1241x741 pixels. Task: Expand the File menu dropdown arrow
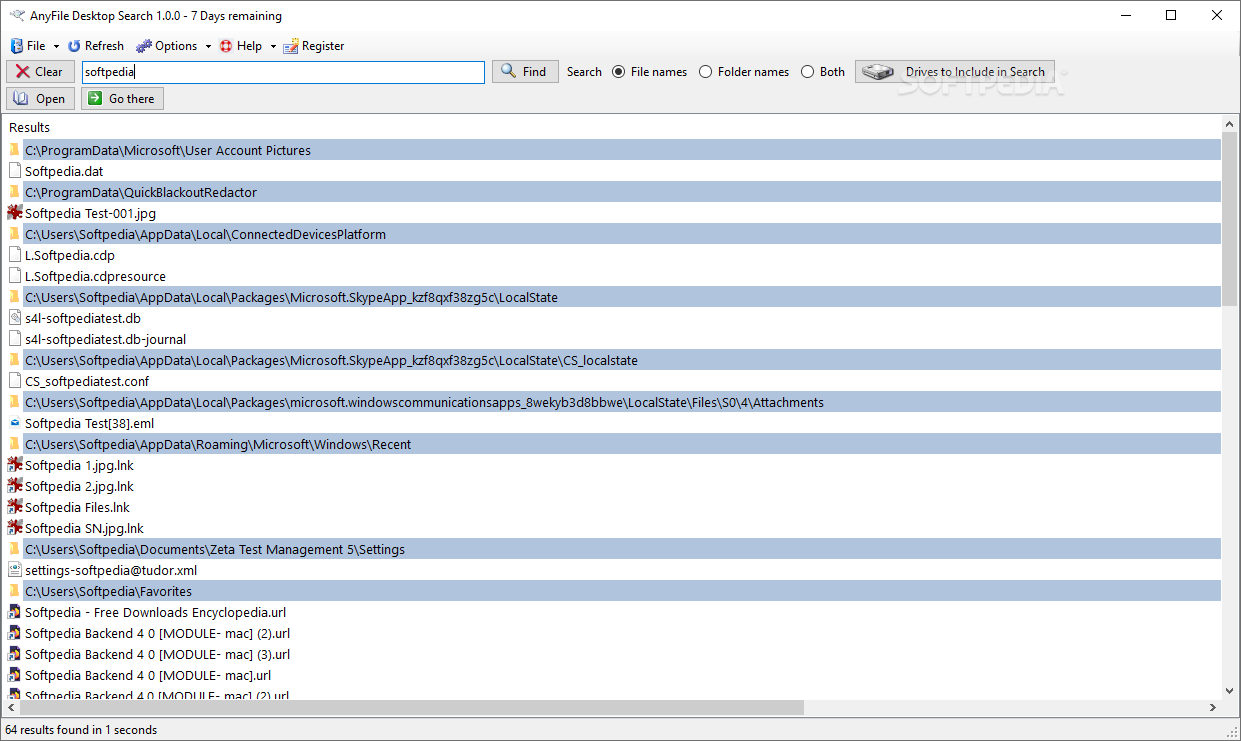click(x=56, y=46)
